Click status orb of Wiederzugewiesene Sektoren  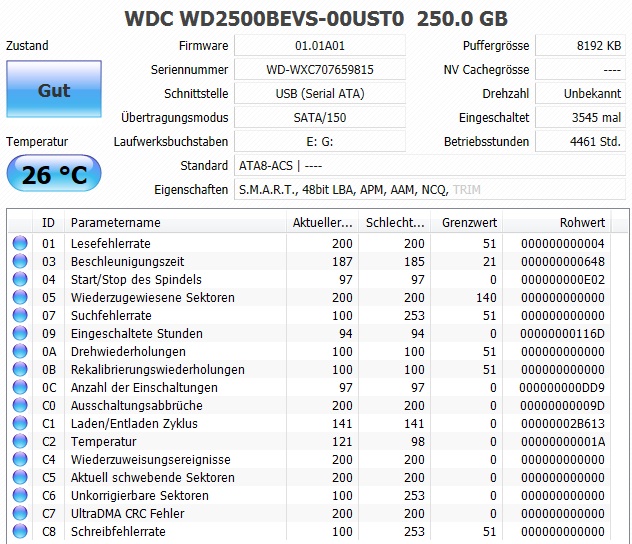(x=20, y=297)
